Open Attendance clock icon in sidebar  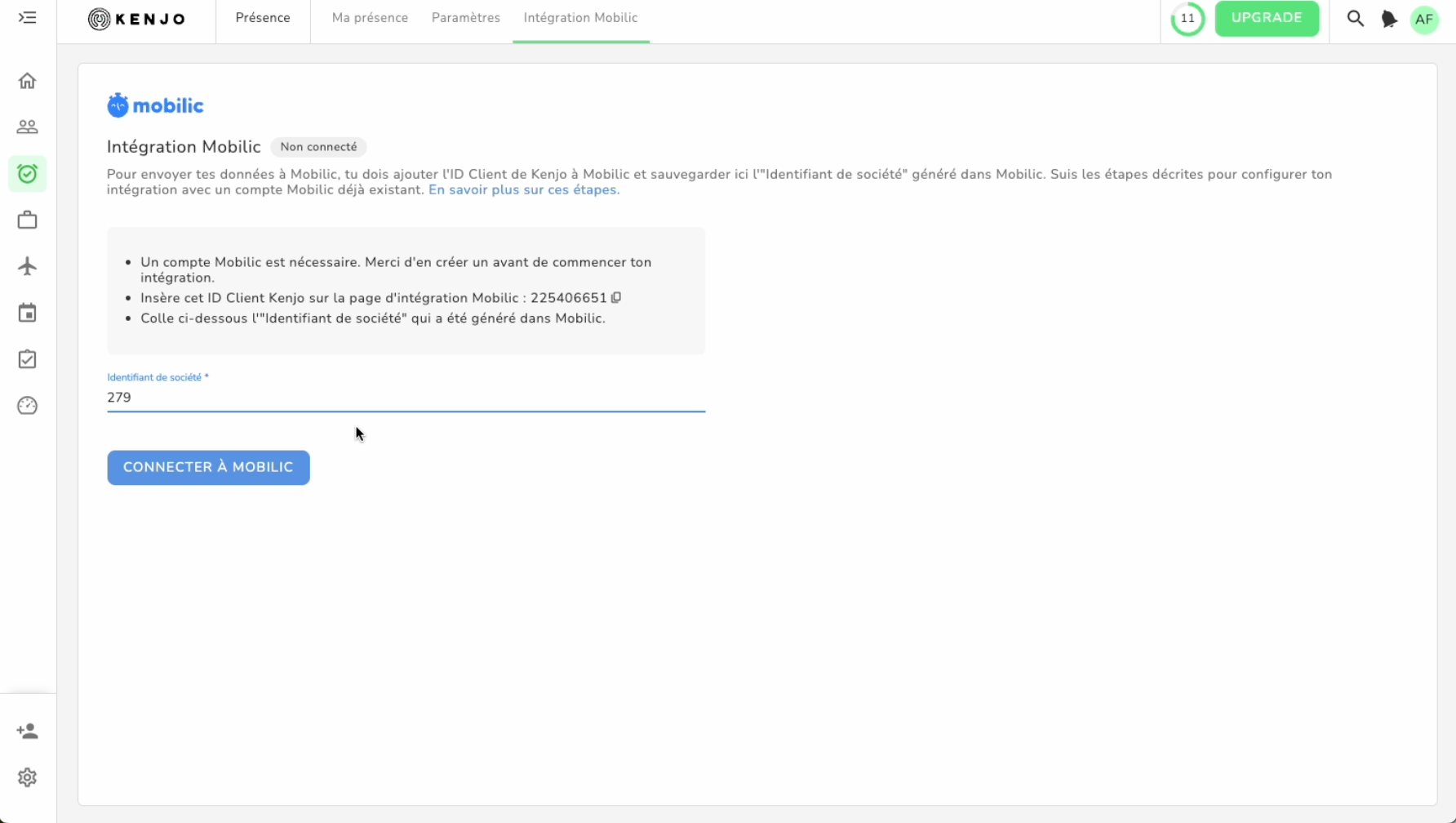point(28,173)
